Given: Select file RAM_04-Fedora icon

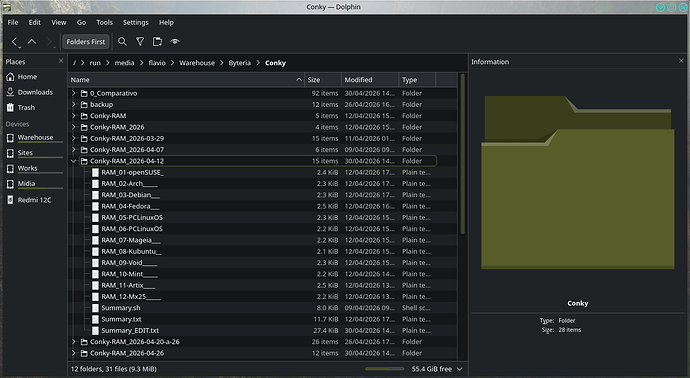Looking at the screenshot, I should [x=95, y=206].
